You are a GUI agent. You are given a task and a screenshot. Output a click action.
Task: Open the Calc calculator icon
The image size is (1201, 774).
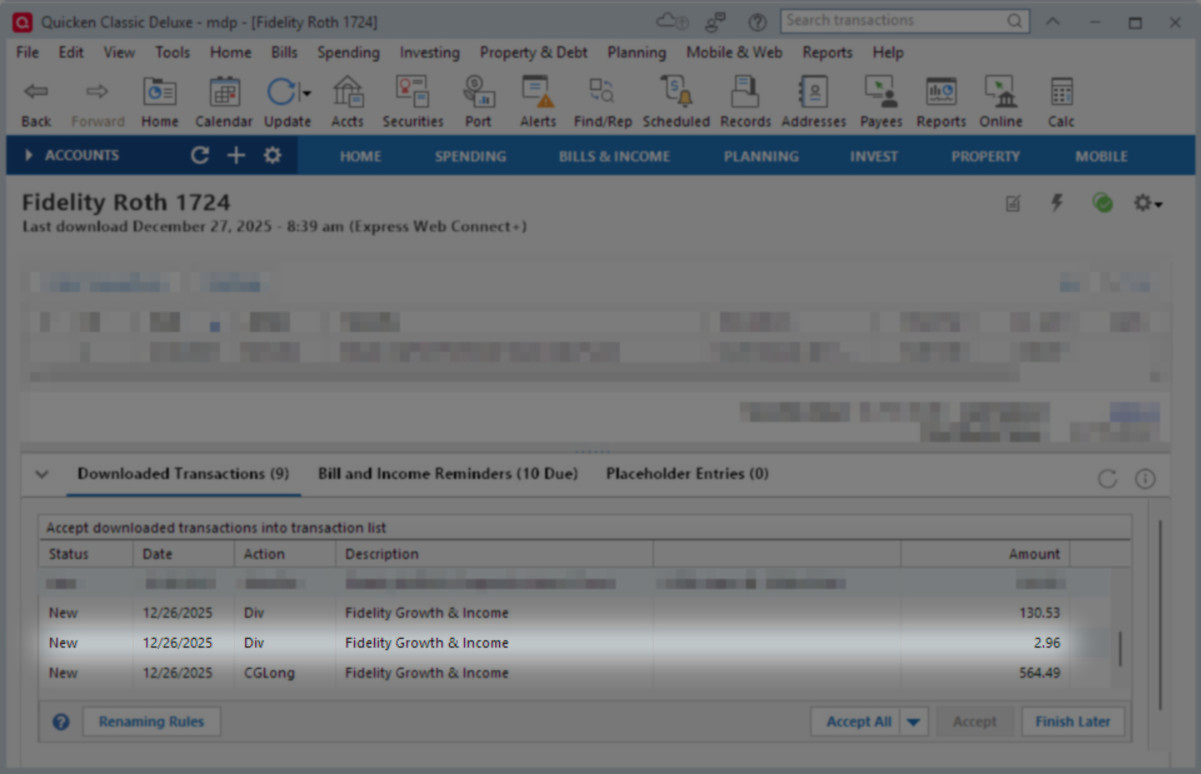(1061, 102)
